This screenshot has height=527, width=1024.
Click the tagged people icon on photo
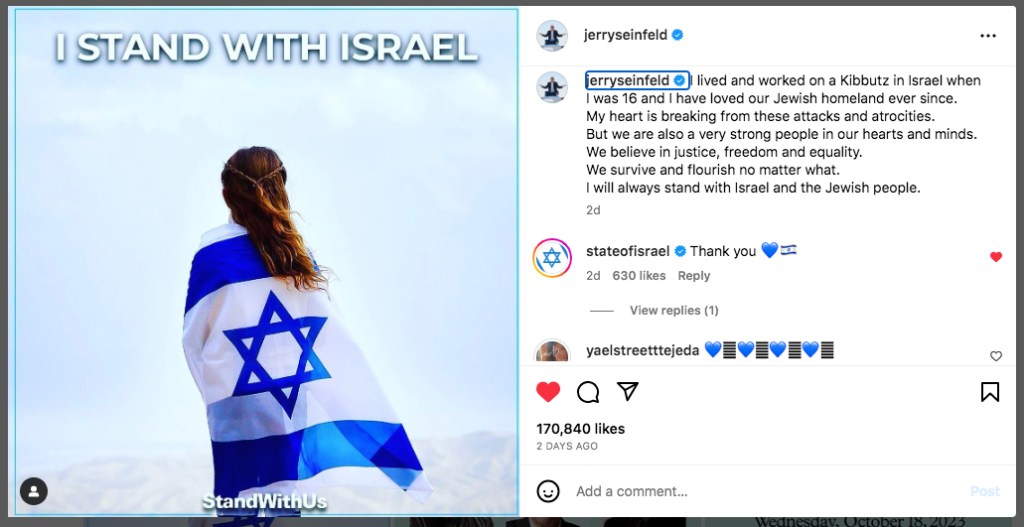[x=34, y=491]
